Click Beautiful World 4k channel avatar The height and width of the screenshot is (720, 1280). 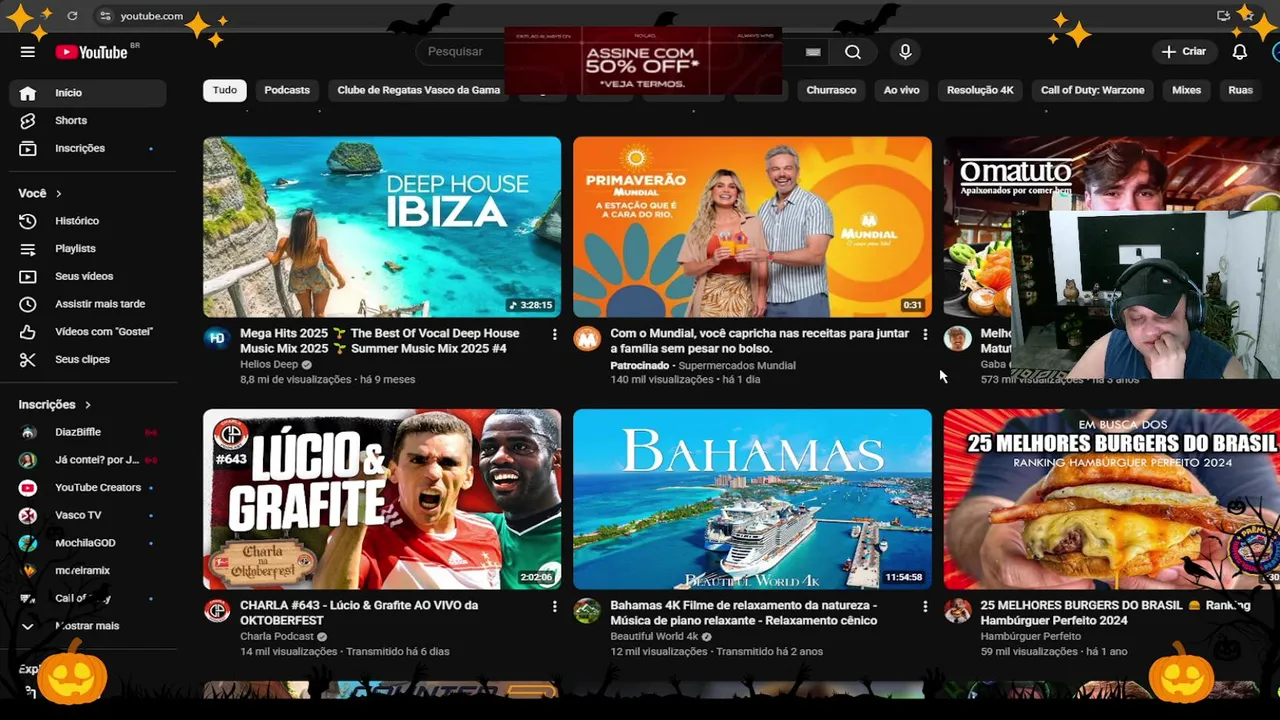click(587, 610)
